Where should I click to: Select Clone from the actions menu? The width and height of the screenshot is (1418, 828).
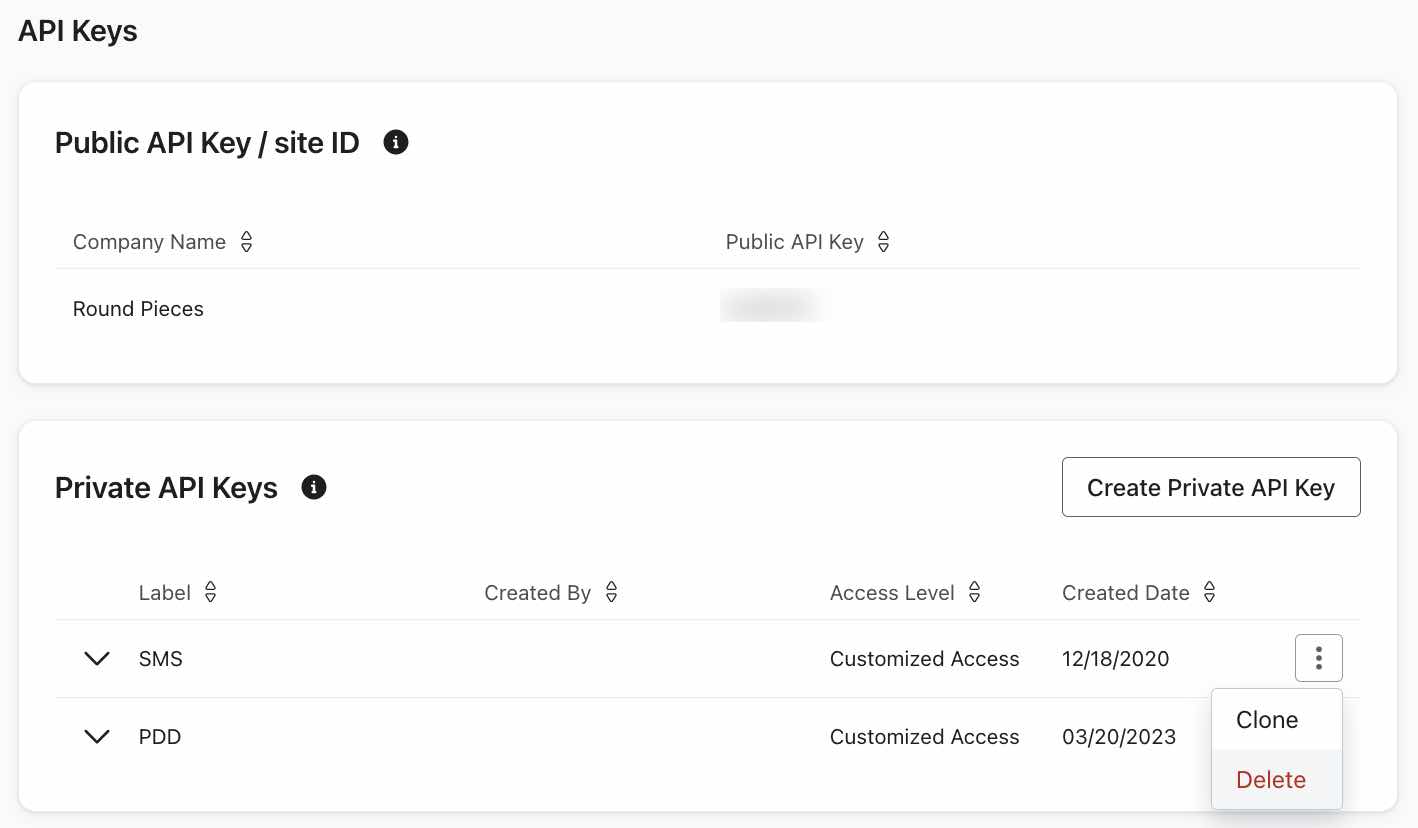tap(1266, 719)
